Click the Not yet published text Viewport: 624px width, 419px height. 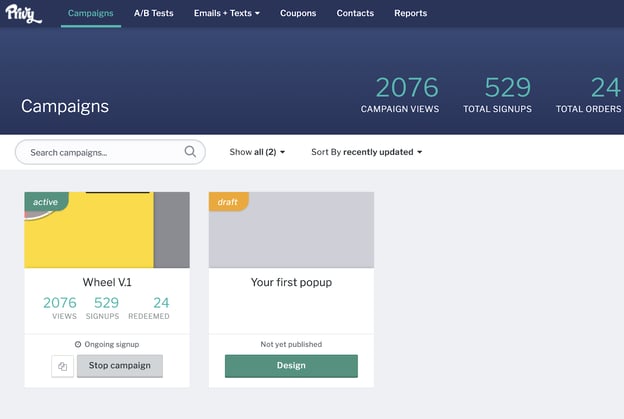291,345
